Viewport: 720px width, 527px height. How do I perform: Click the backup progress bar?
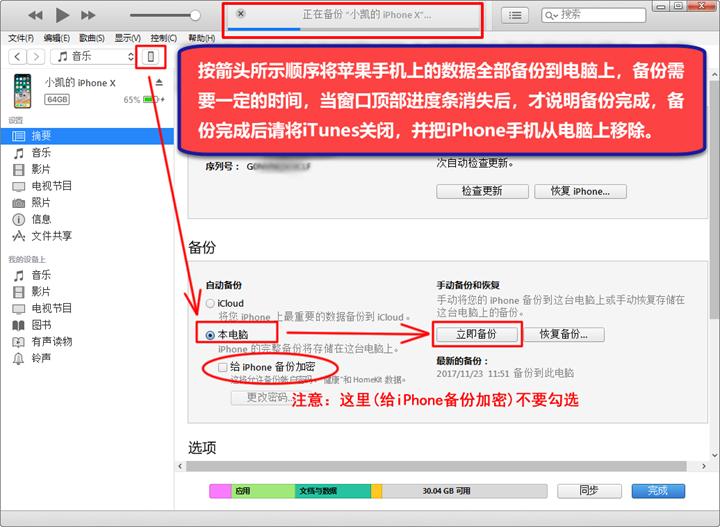click(x=353, y=29)
